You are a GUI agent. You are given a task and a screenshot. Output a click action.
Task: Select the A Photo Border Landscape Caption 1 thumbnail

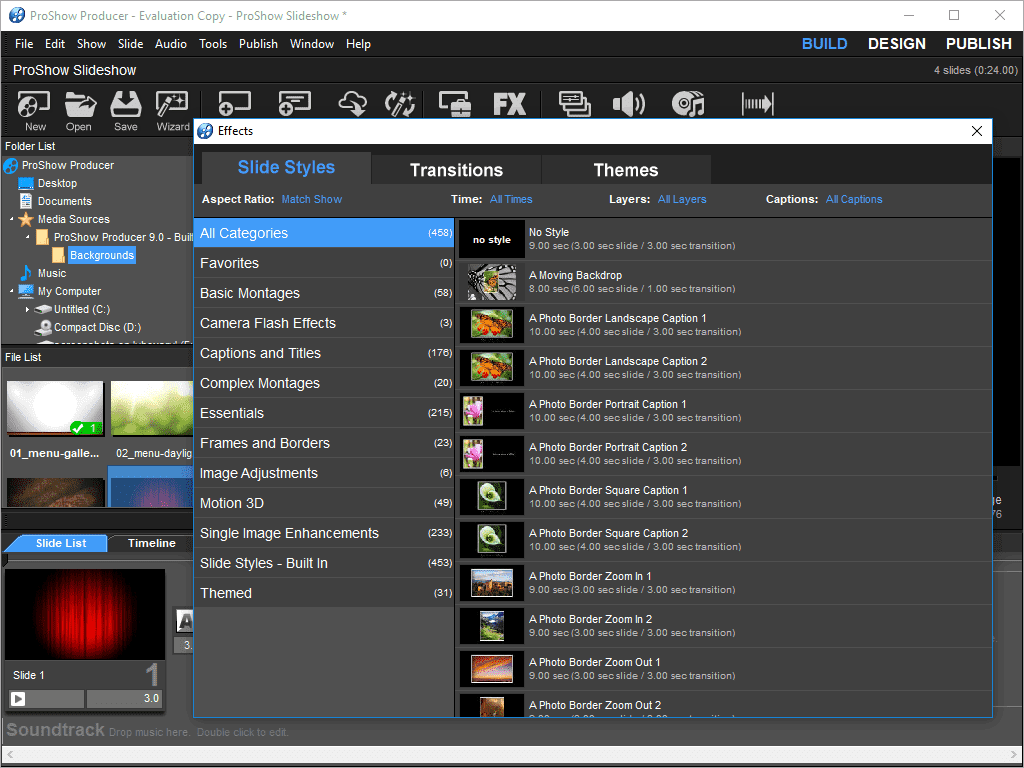click(492, 325)
